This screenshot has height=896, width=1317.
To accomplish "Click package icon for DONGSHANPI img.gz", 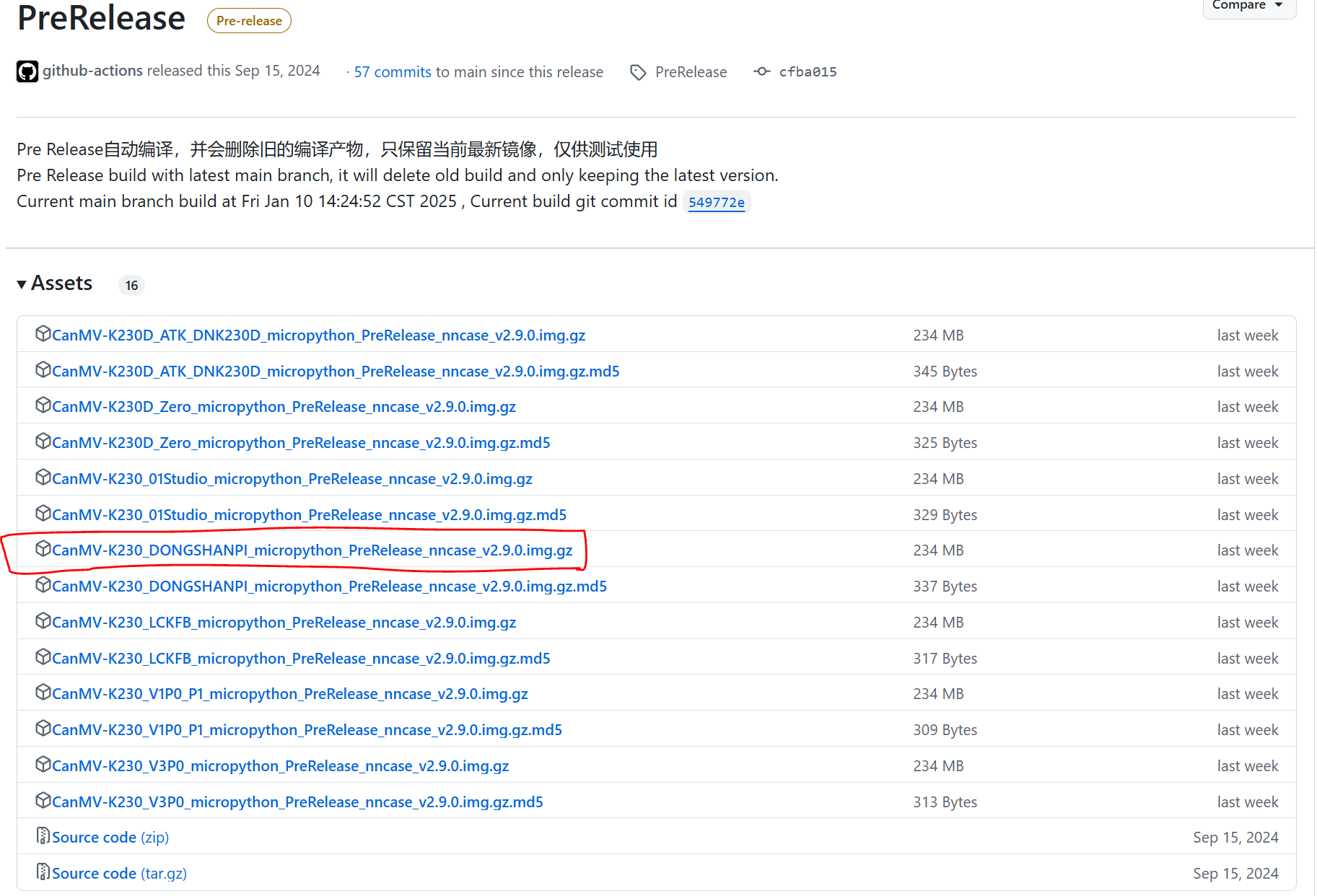I will pos(43,549).
